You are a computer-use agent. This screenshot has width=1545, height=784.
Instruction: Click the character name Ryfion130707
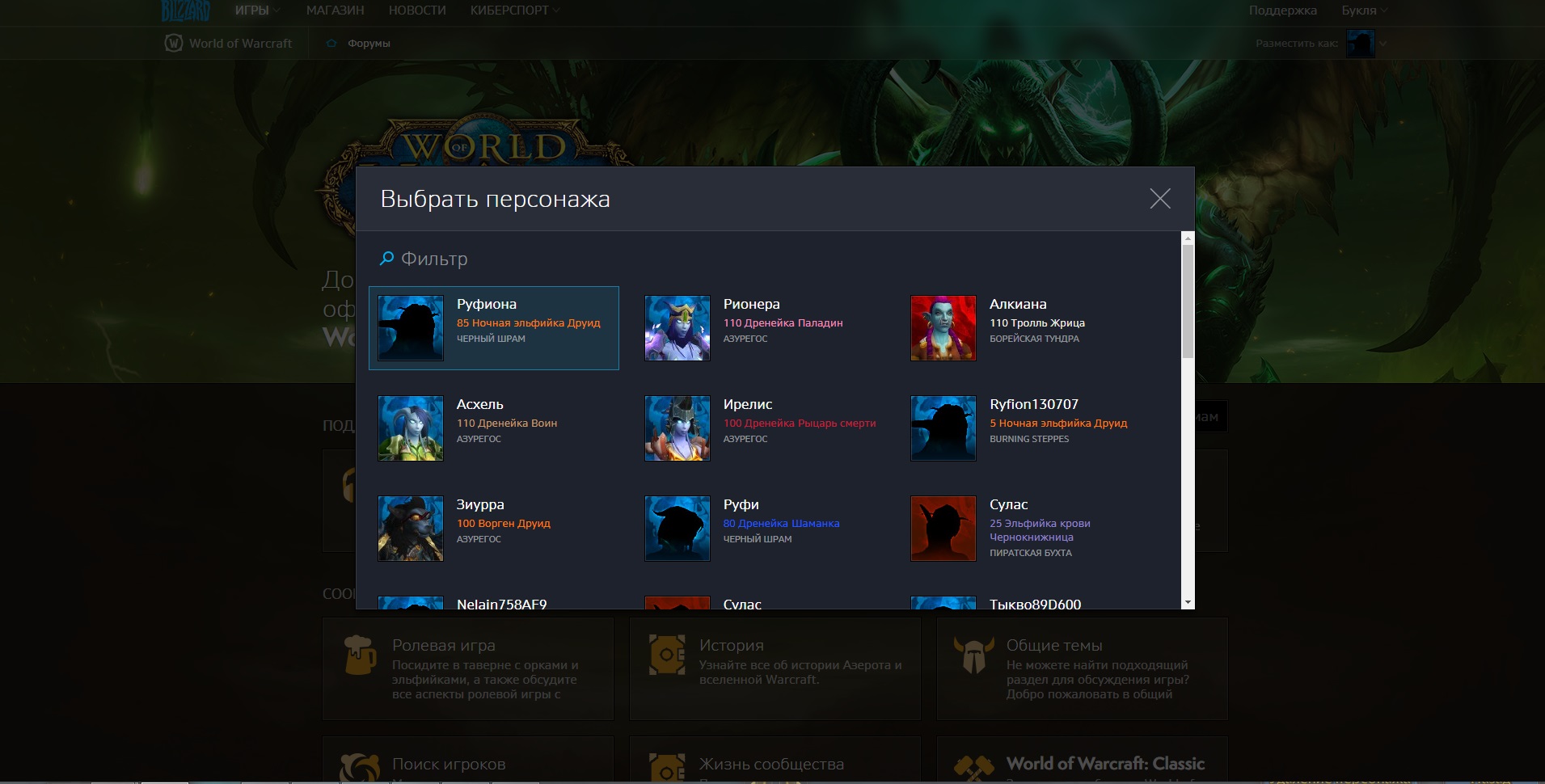tap(1034, 404)
